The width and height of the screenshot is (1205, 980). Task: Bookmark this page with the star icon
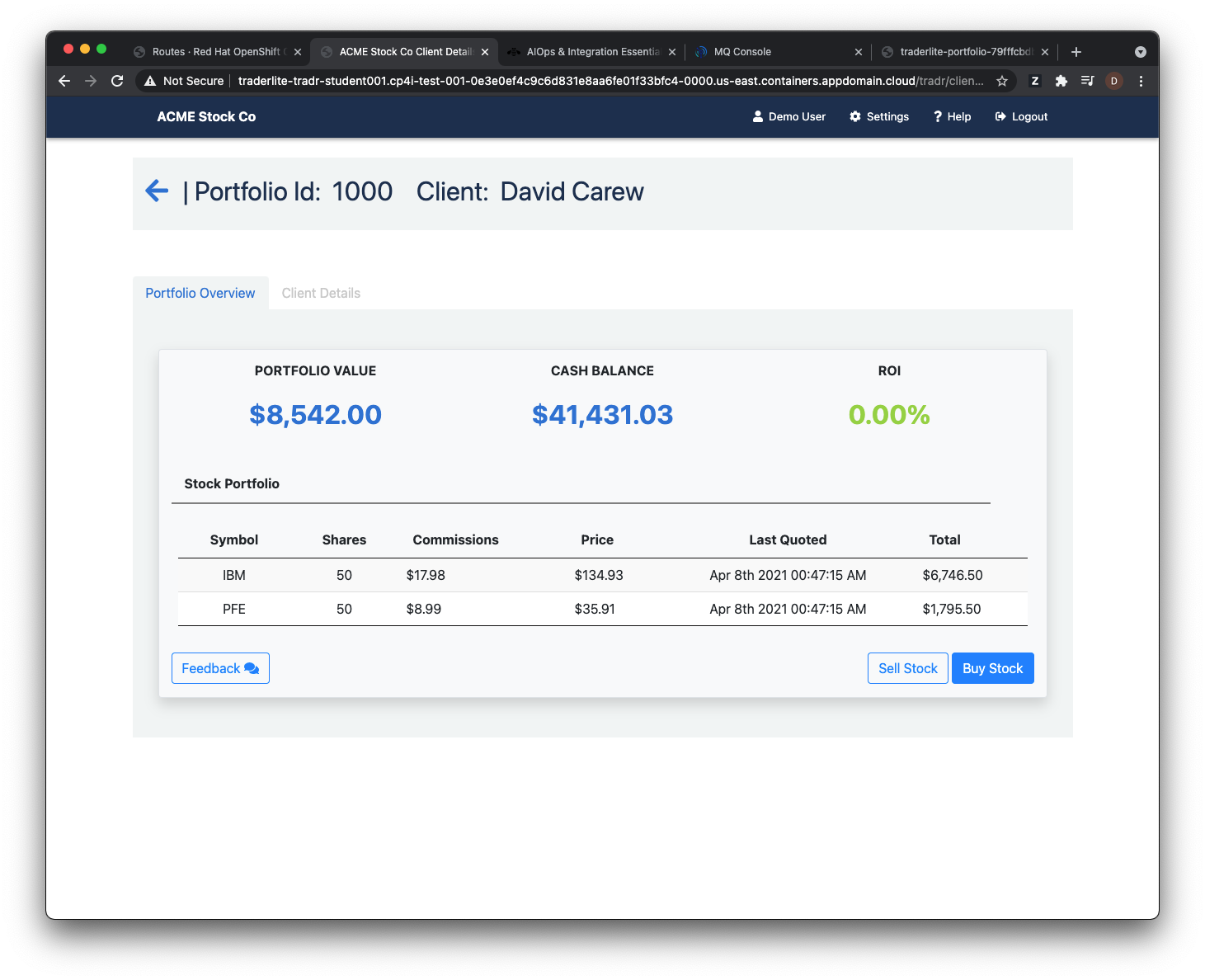tap(1002, 81)
